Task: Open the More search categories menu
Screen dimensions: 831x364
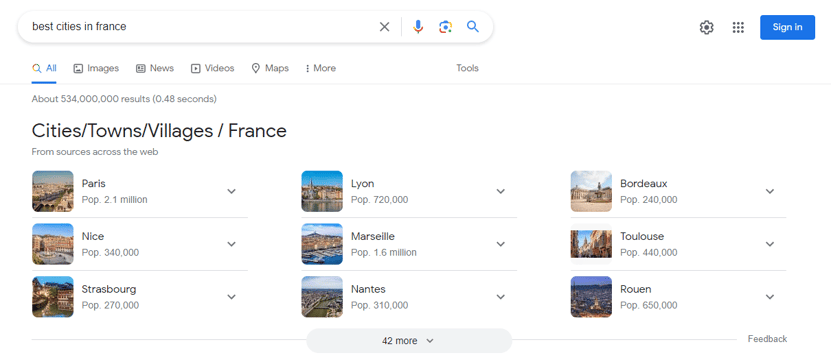Action: pos(321,68)
